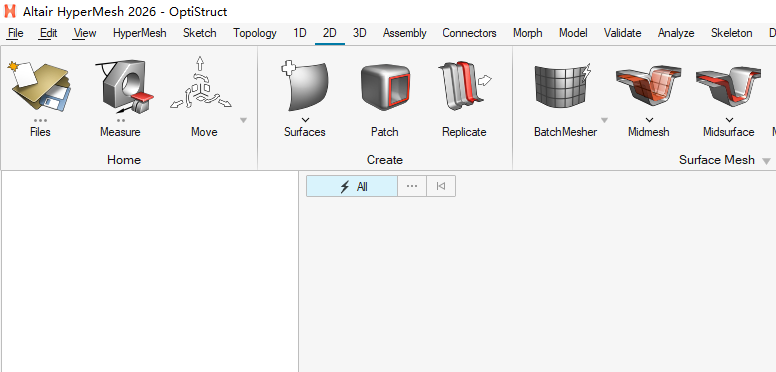Switch to the HyperMesh ribbon tab
Screen dimensions: 776x372
140,33
